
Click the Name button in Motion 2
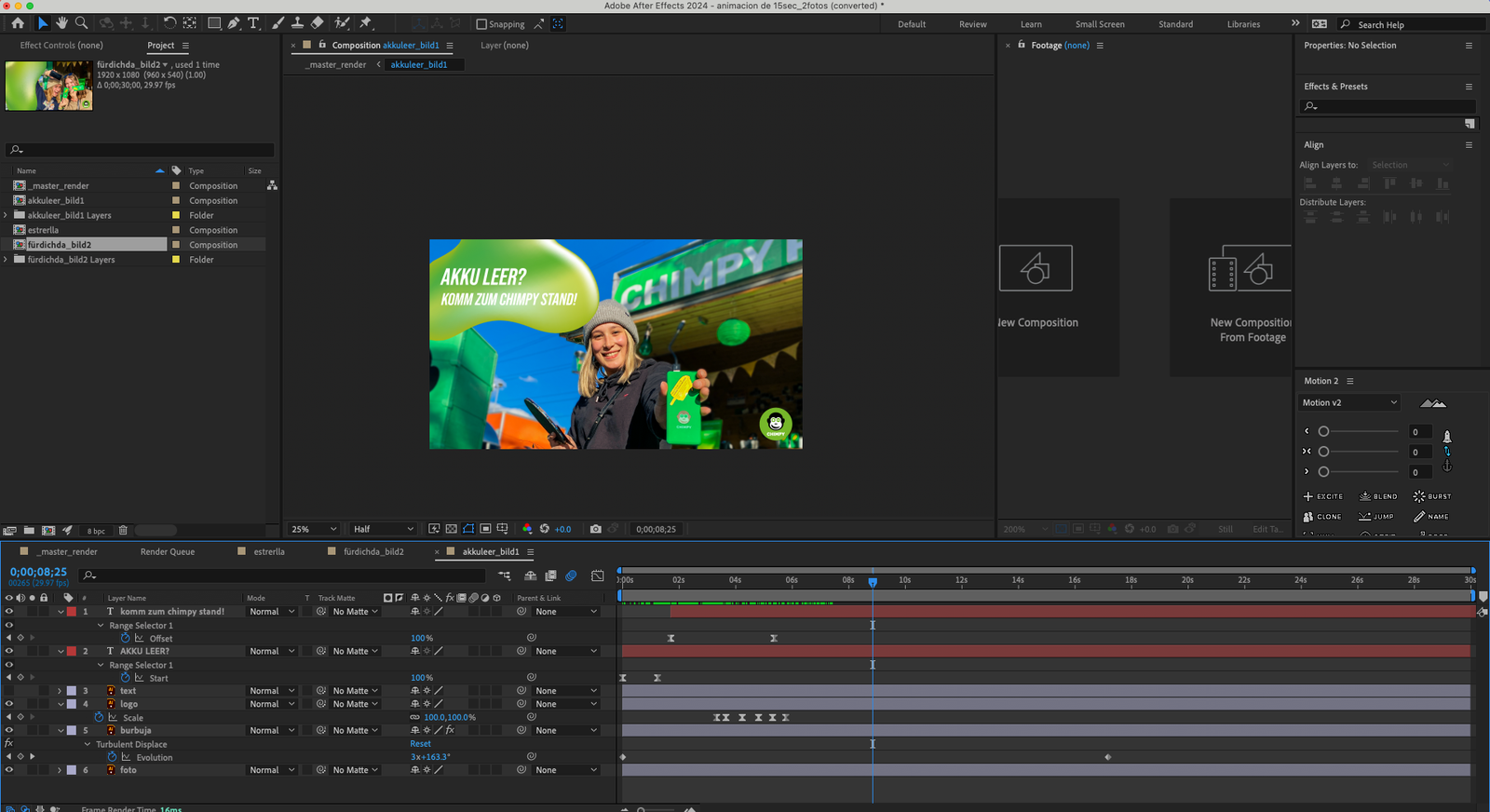point(1431,517)
